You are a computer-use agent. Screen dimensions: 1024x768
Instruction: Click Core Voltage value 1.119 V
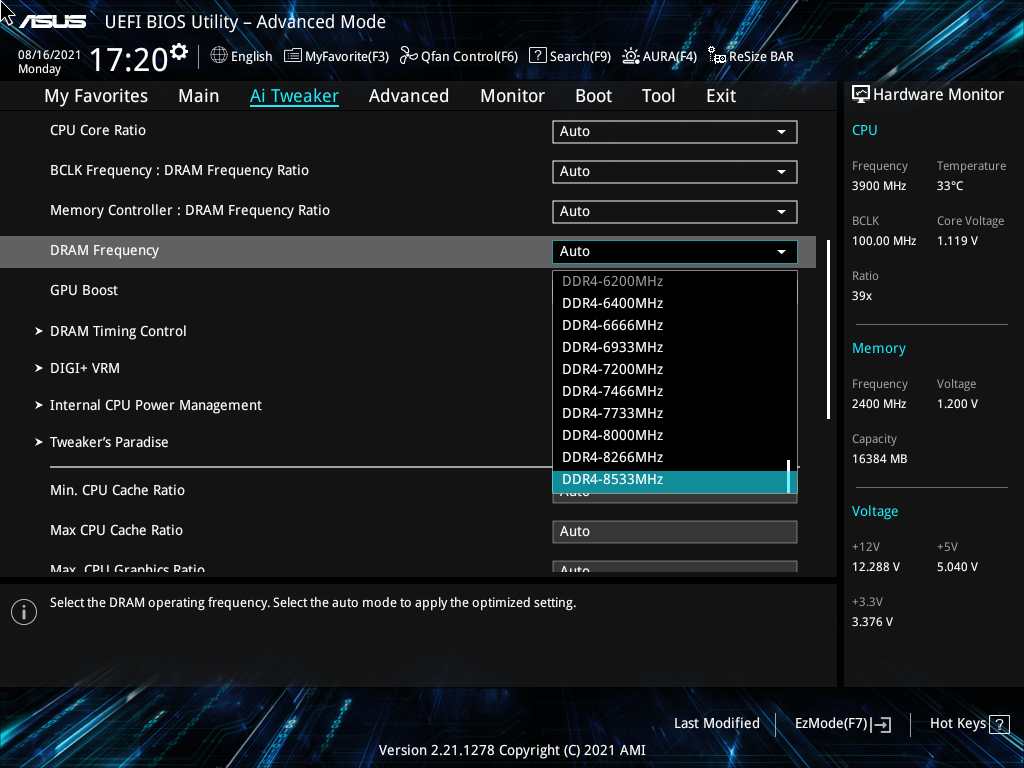957,241
